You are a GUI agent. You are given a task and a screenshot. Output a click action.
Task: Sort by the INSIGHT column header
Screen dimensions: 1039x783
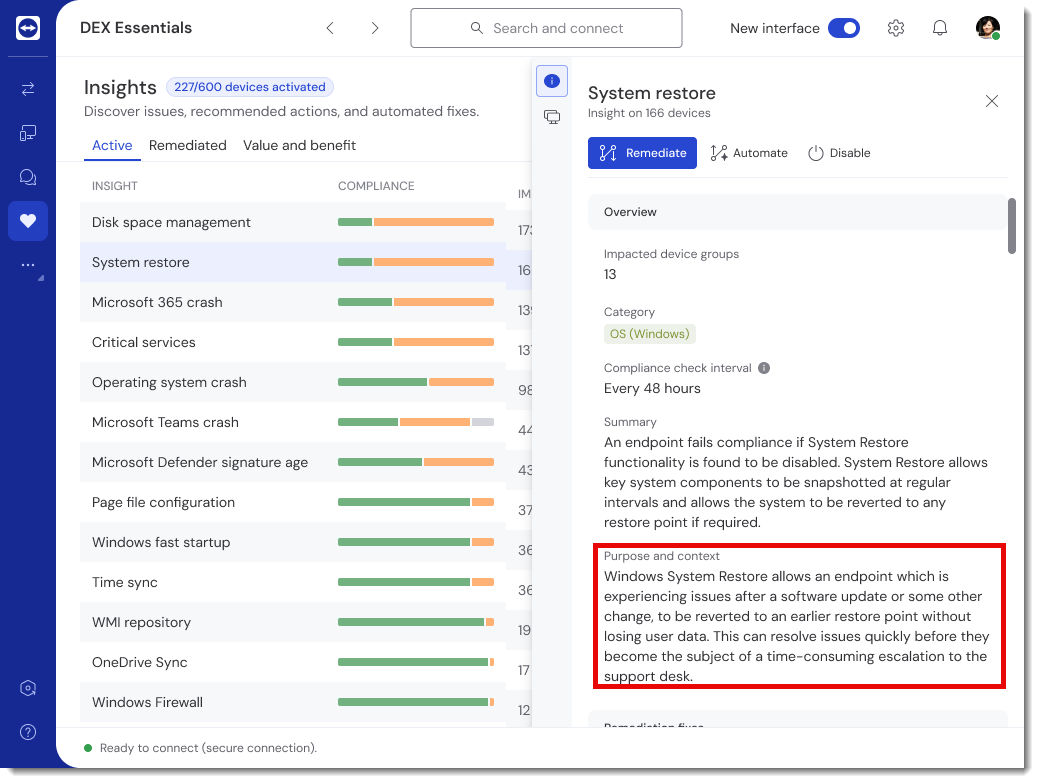[115, 186]
